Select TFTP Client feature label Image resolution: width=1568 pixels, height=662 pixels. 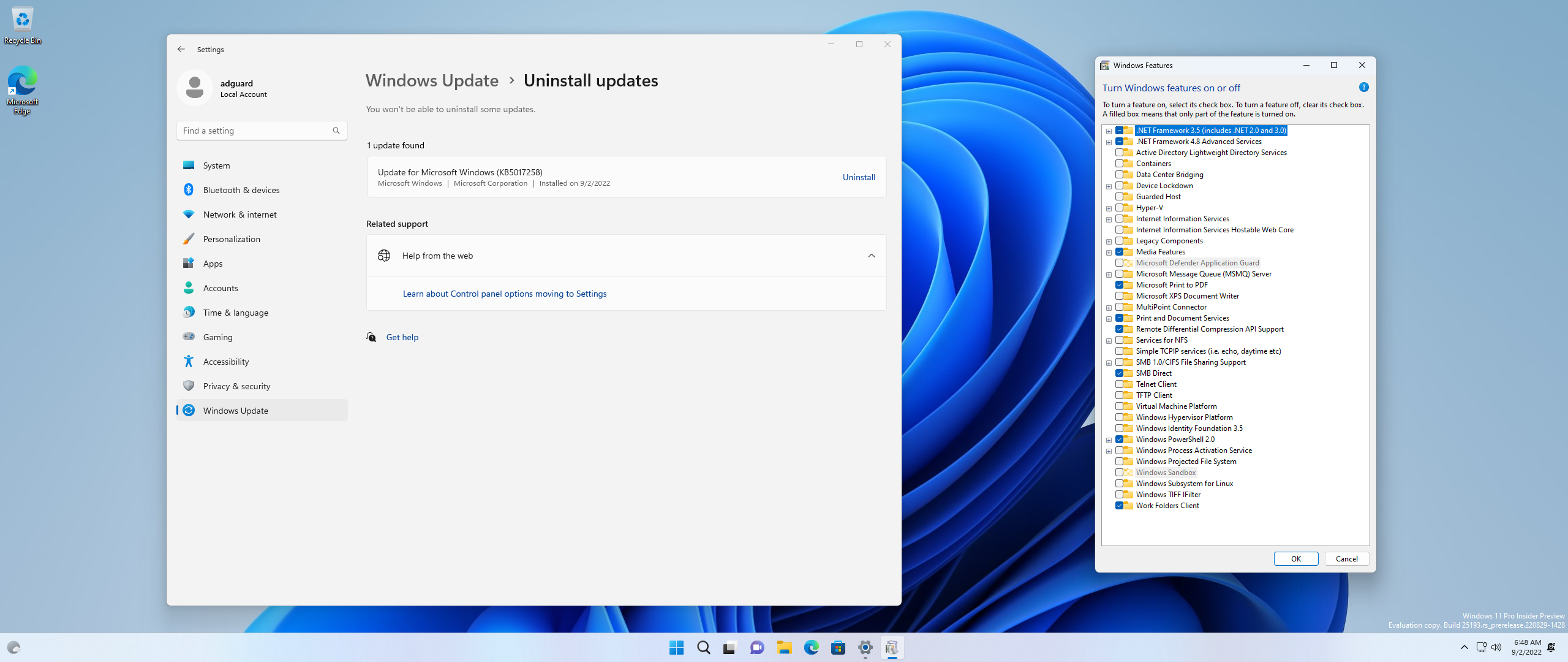coord(1154,395)
